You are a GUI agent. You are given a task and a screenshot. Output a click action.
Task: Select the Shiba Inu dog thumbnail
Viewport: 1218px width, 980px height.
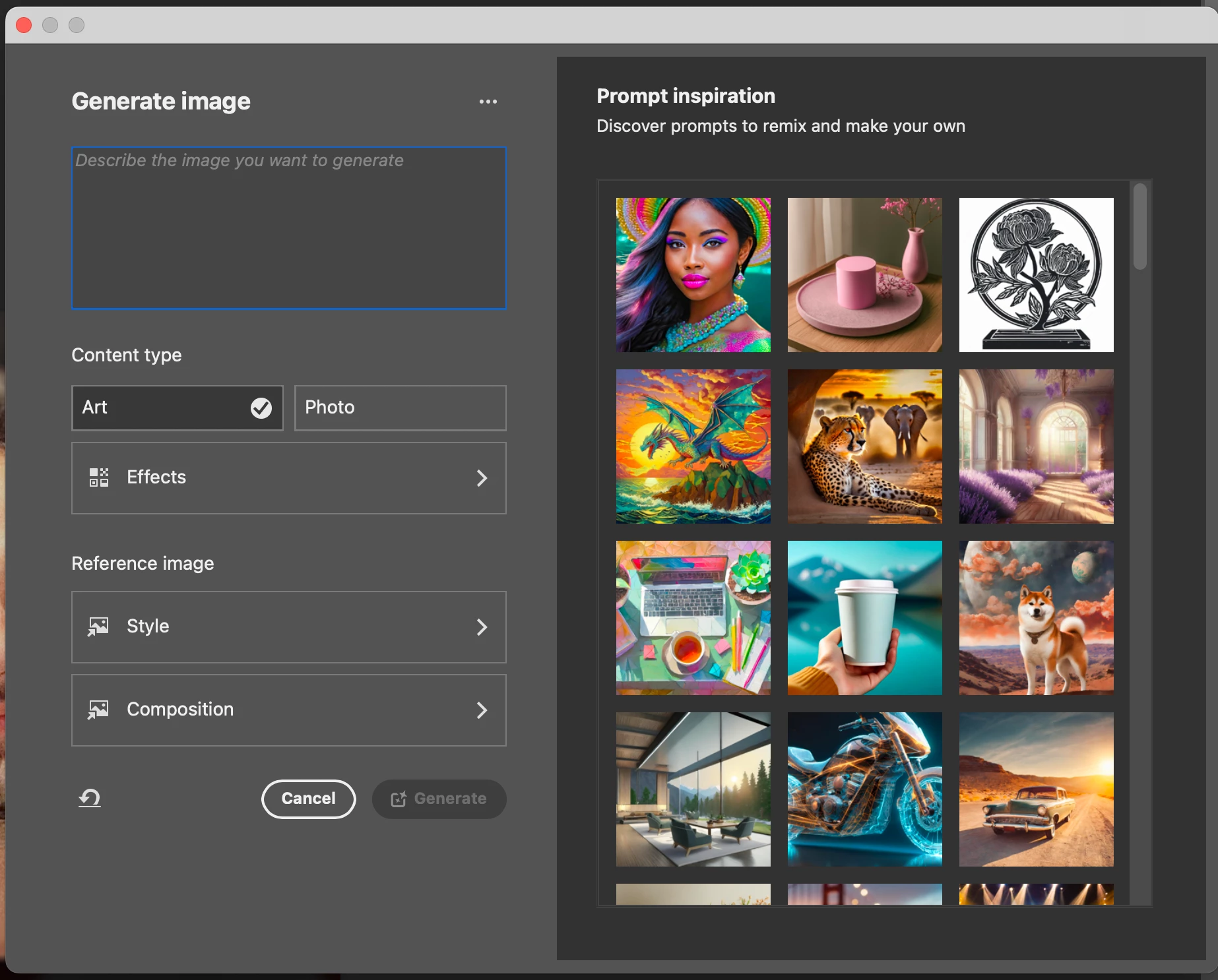tap(1037, 618)
